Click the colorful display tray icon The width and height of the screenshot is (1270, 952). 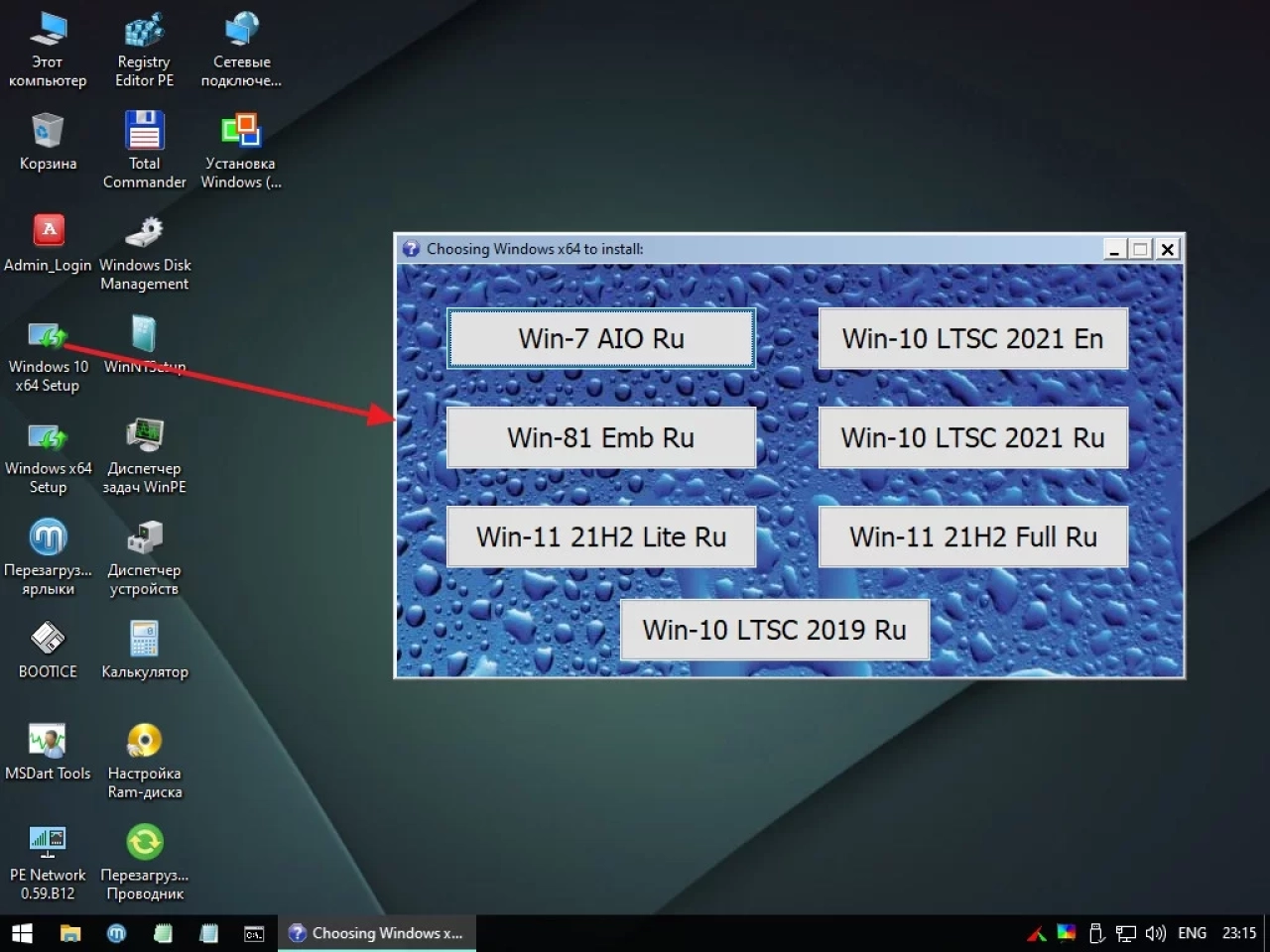point(1066,933)
